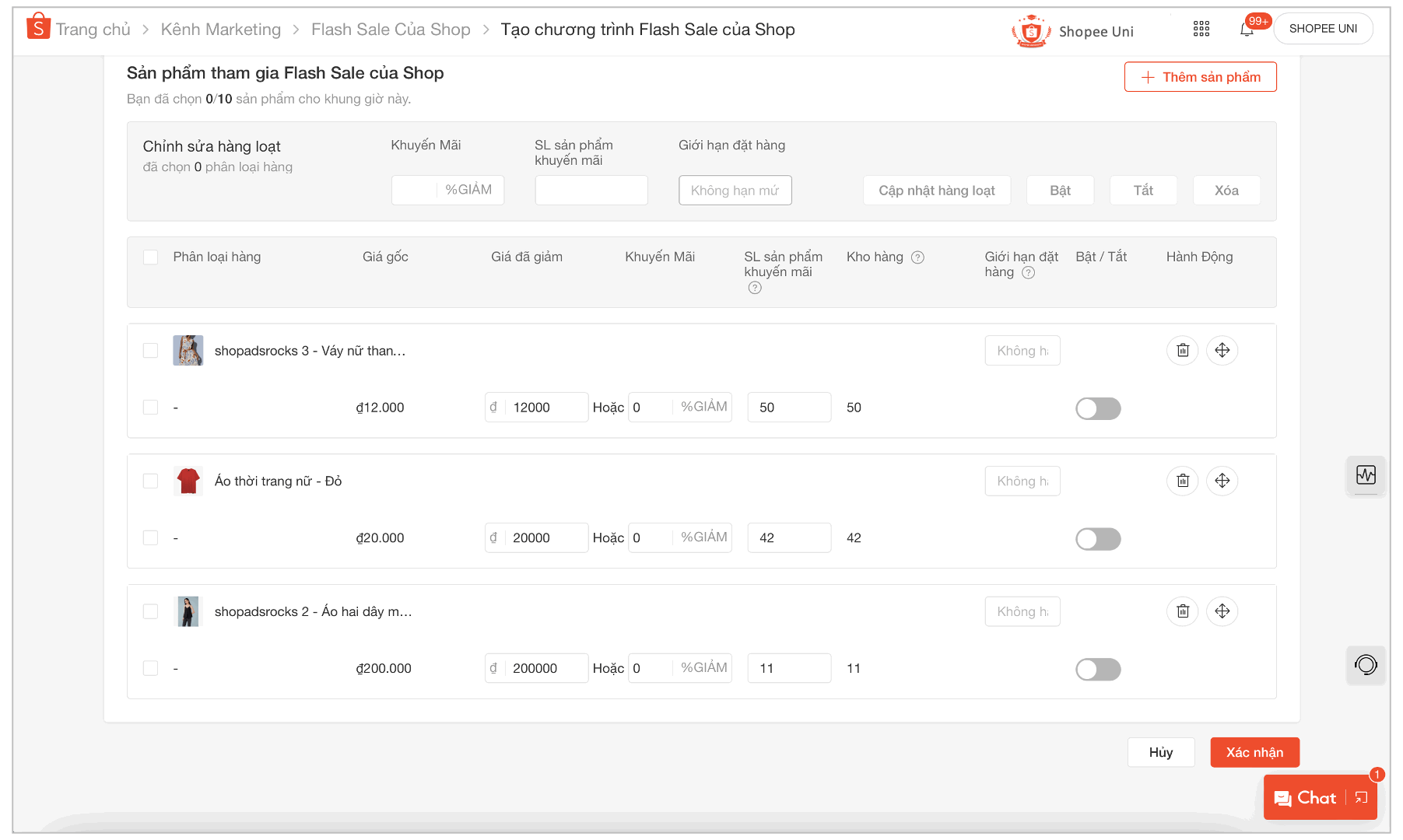The width and height of the screenshot is (1403, 840).
Task: Click the Kho hàng help question mark icon
Action: click(x=918, y=257)
